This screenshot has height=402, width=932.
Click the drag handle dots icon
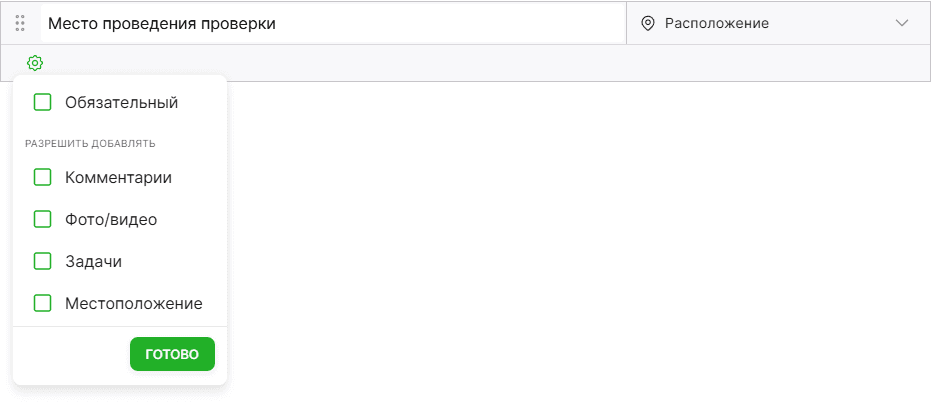pos(20,23)
